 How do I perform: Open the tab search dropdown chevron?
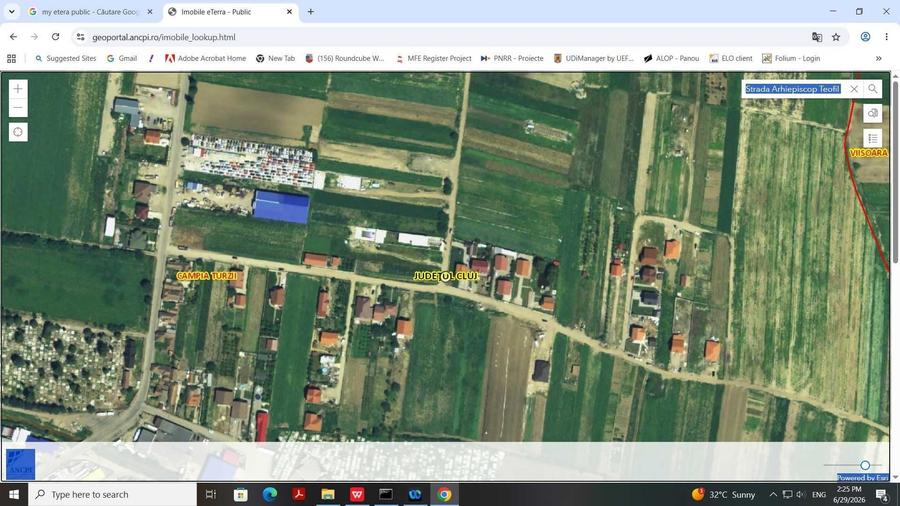(11, 11)
